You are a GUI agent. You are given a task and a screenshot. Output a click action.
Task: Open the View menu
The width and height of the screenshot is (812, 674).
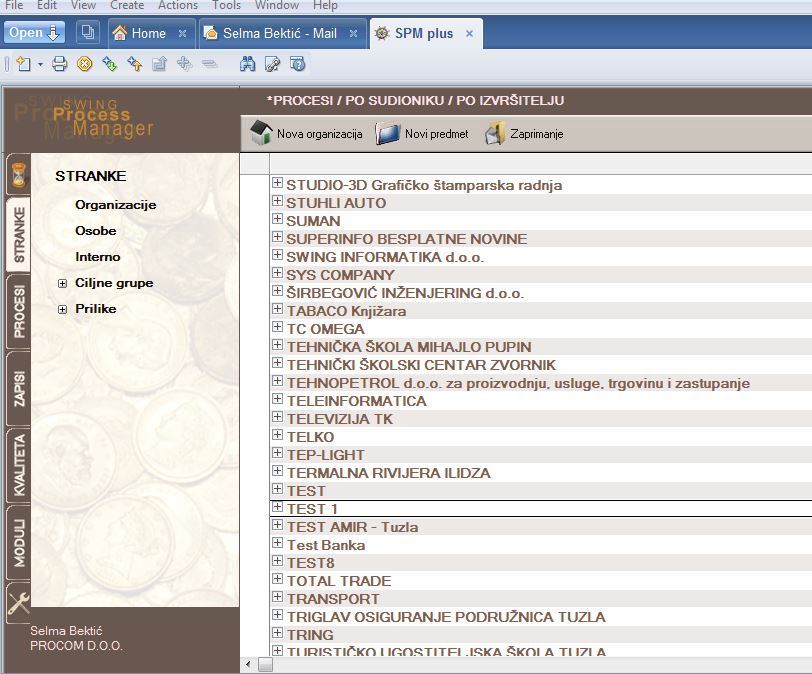83,5
